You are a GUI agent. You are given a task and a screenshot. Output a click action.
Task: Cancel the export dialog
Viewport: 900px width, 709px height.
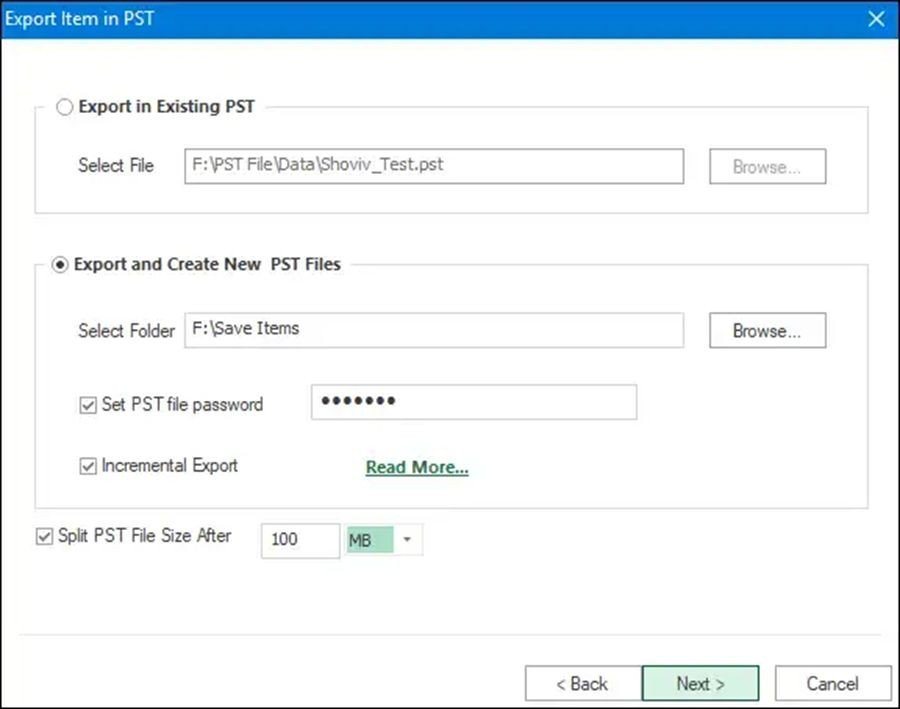(x=833, y=683)
